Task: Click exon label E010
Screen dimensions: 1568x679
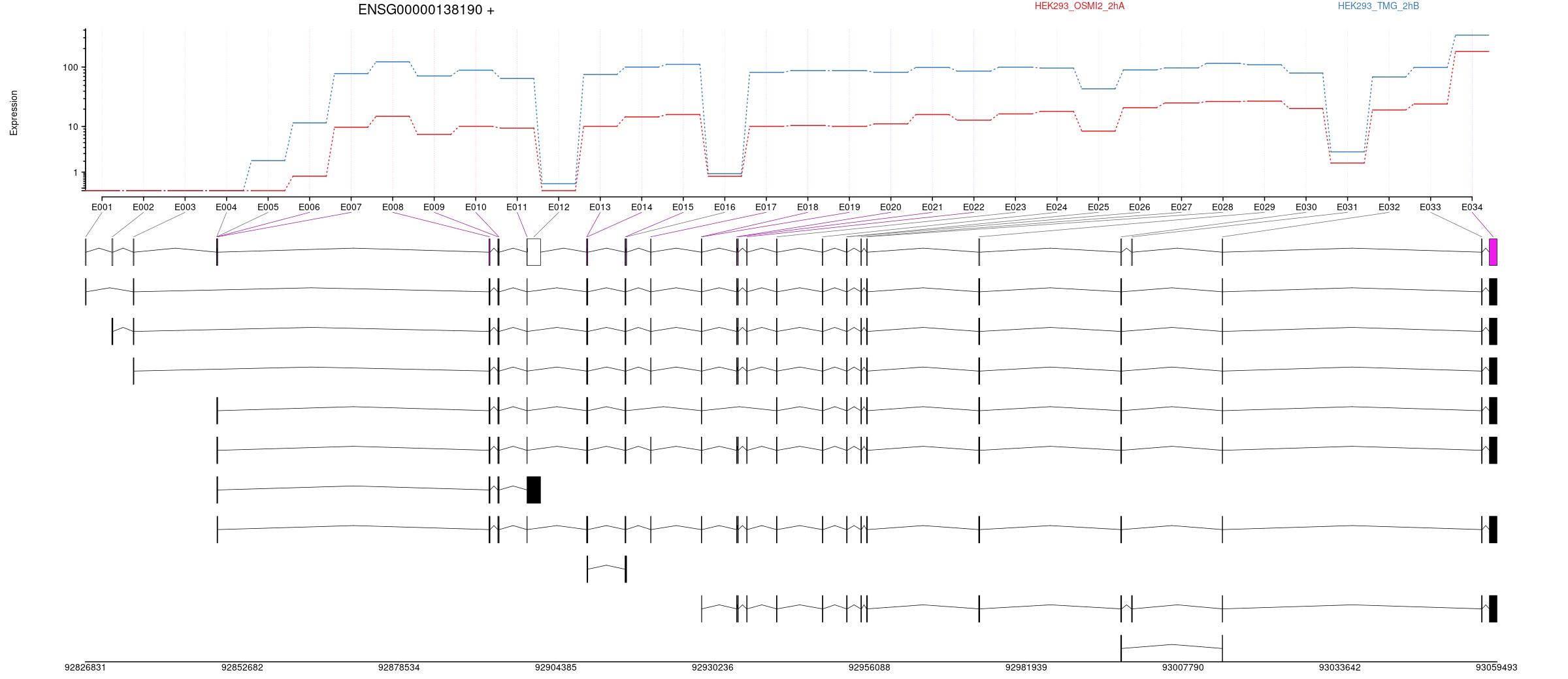Action: point(476,207)
